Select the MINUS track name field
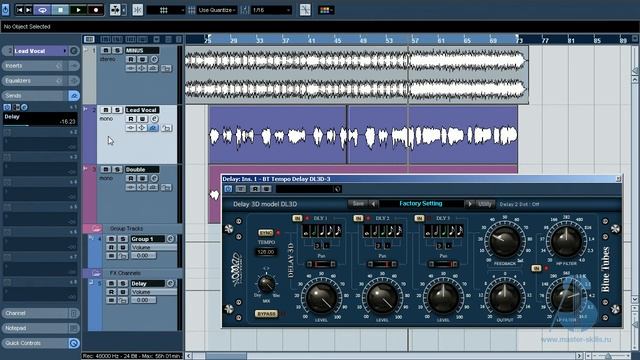The height and width of the screenshot is (360, 640). [142, 50]
